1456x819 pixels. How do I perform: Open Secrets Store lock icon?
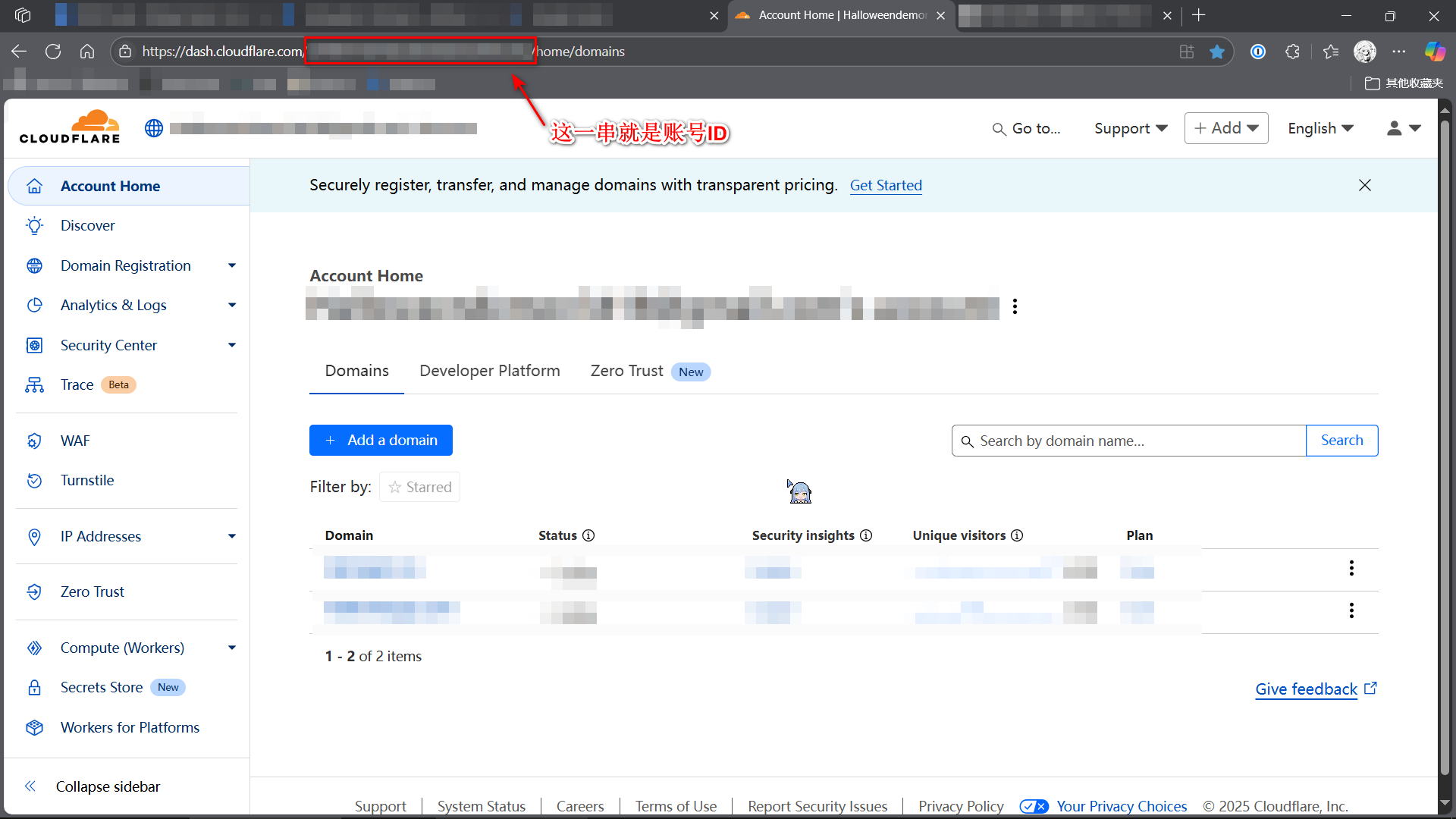pyautogui.click(x=34, y=688)
